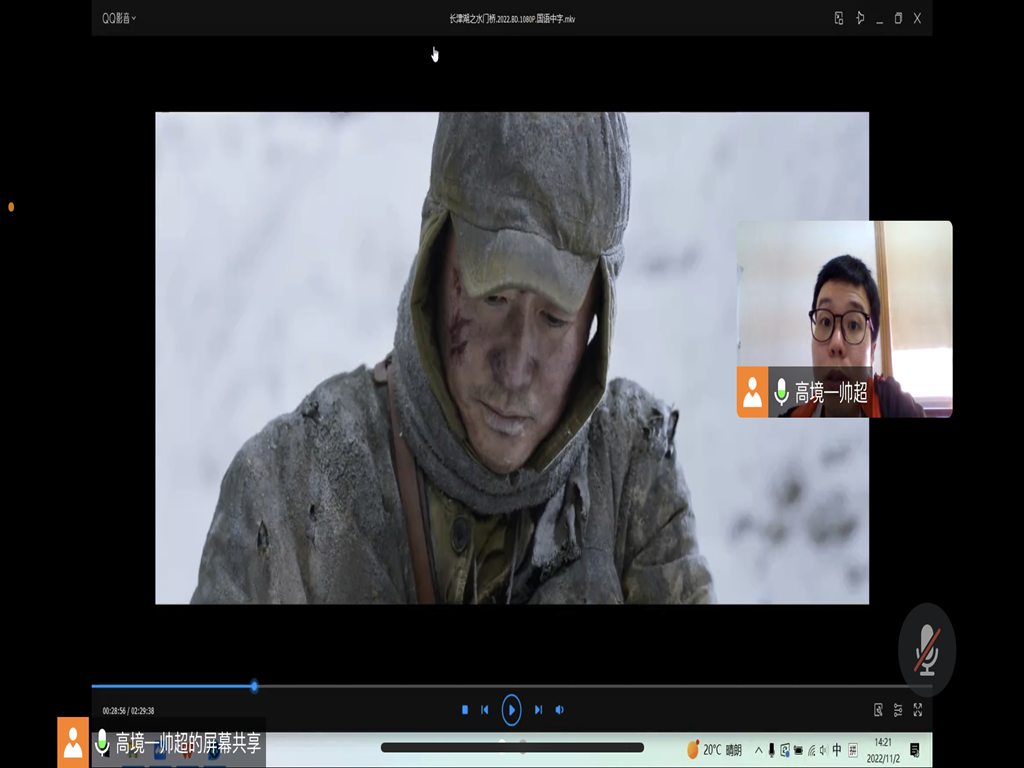Viewport: 1024px width, 768px height.
Task: Click the 高境一帅超 participant video thumbnail
Action: coord(844,318)
